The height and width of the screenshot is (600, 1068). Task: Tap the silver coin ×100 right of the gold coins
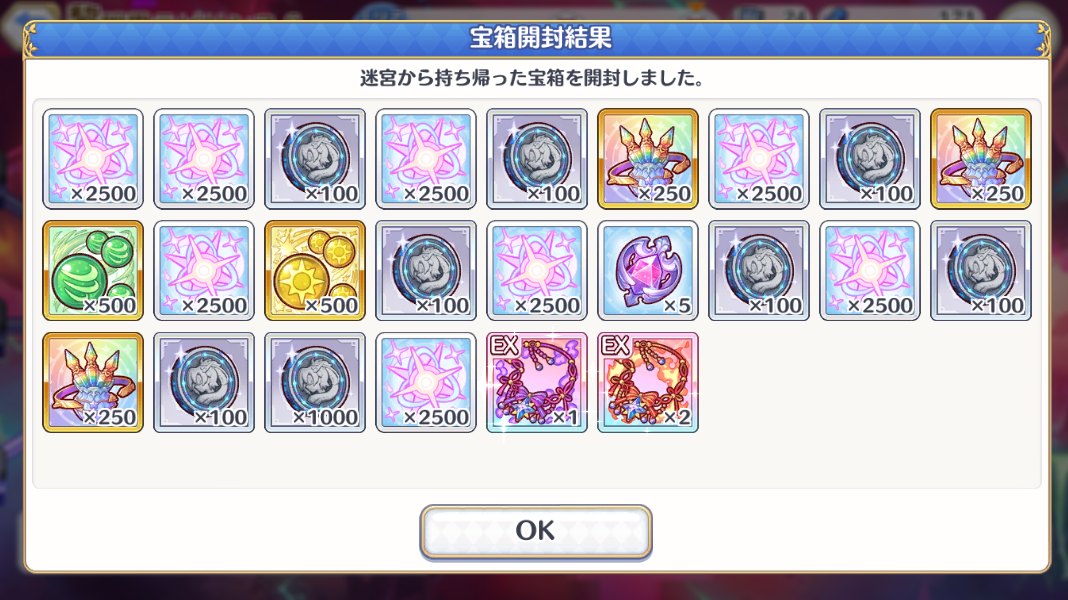[x=426, y=270]
